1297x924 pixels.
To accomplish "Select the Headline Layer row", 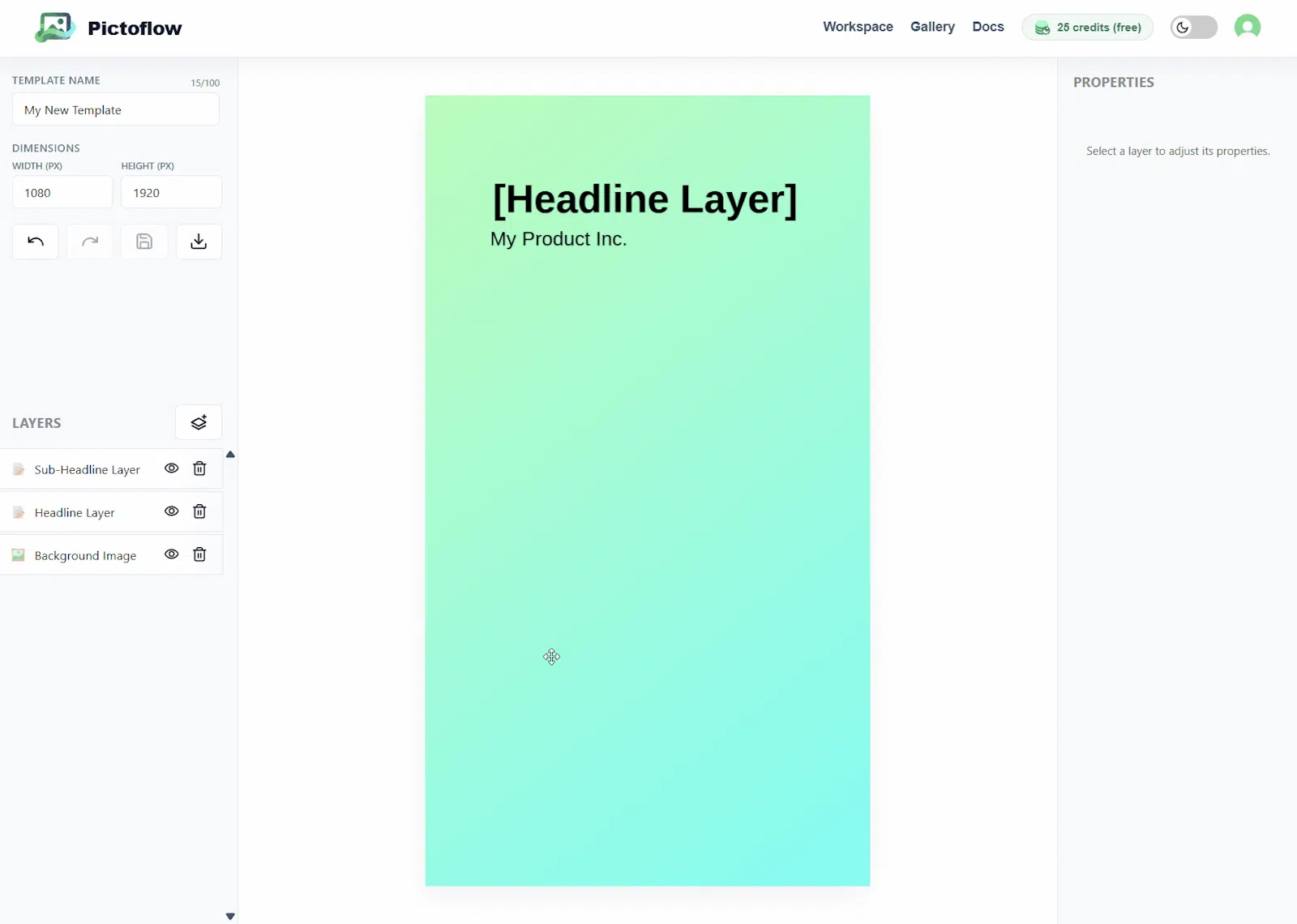I will [112, 512].
